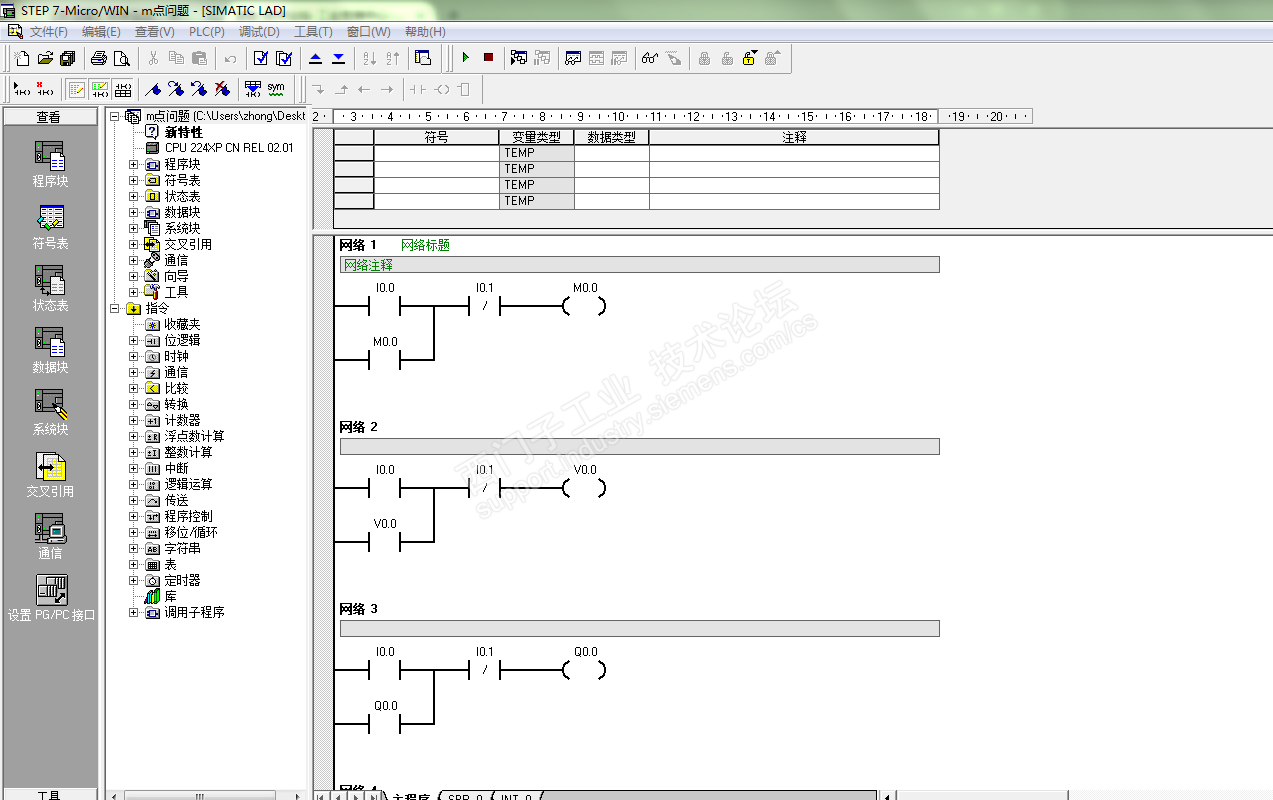
Task: Start chart status monitoring icon
Action: [573, 58]
